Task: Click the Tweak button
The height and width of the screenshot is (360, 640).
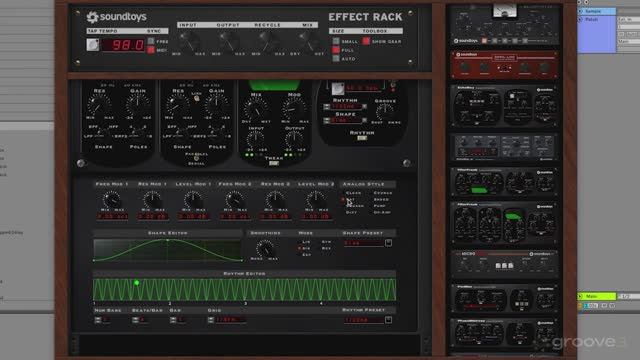Action: pyautogui.click(x=273, y=163)
